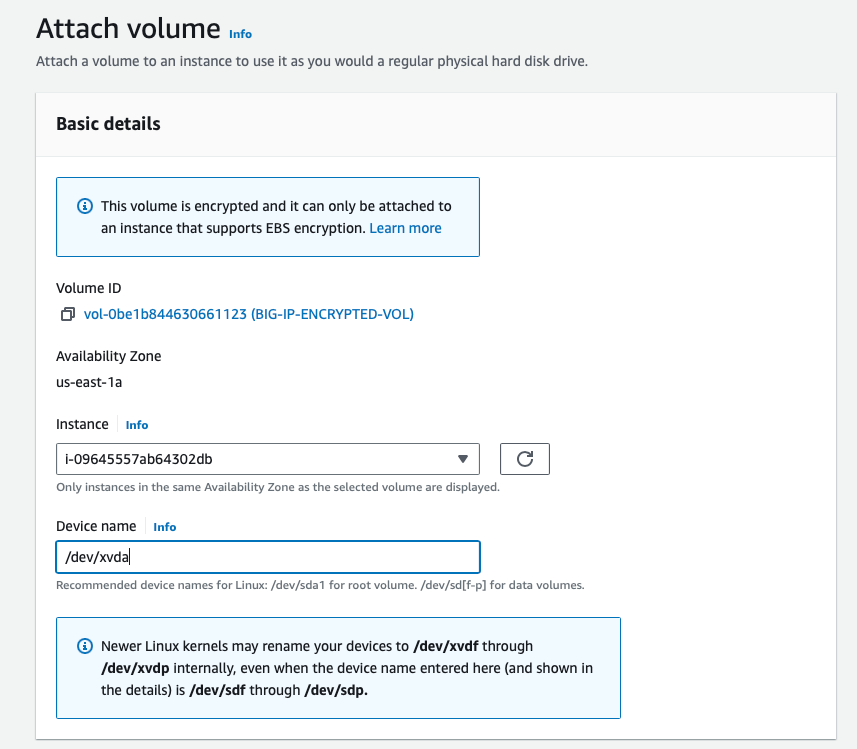Open the Info link next to Device name
Screen dimensions: 857x749
164,527
